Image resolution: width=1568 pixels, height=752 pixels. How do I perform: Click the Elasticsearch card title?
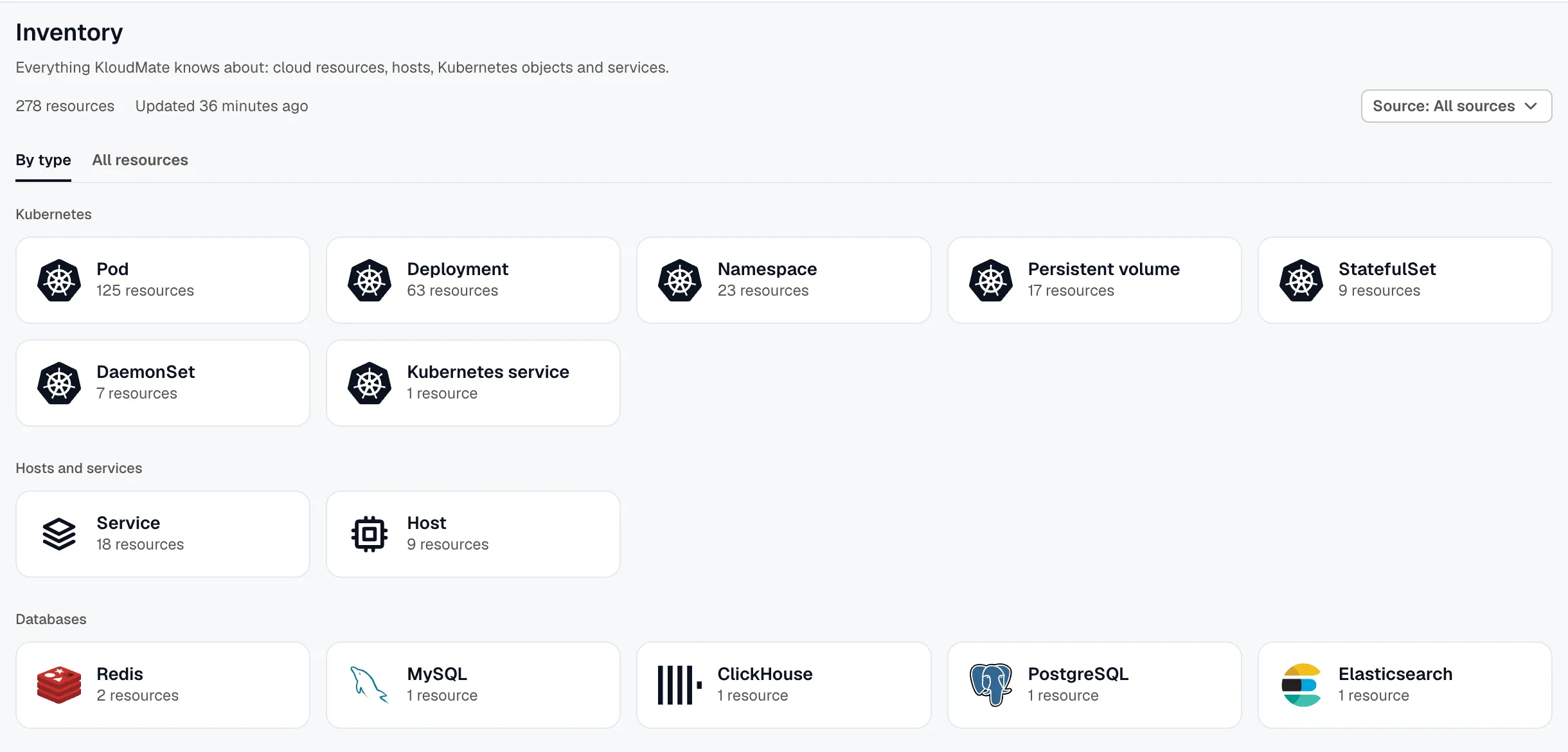pyautogui.click(x=1395, y=674)
